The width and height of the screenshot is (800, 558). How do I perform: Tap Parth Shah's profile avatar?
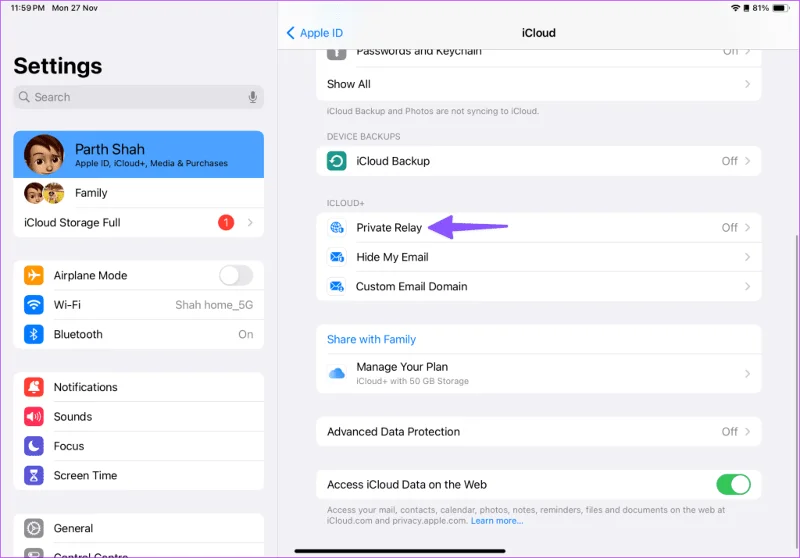point(44,155)
